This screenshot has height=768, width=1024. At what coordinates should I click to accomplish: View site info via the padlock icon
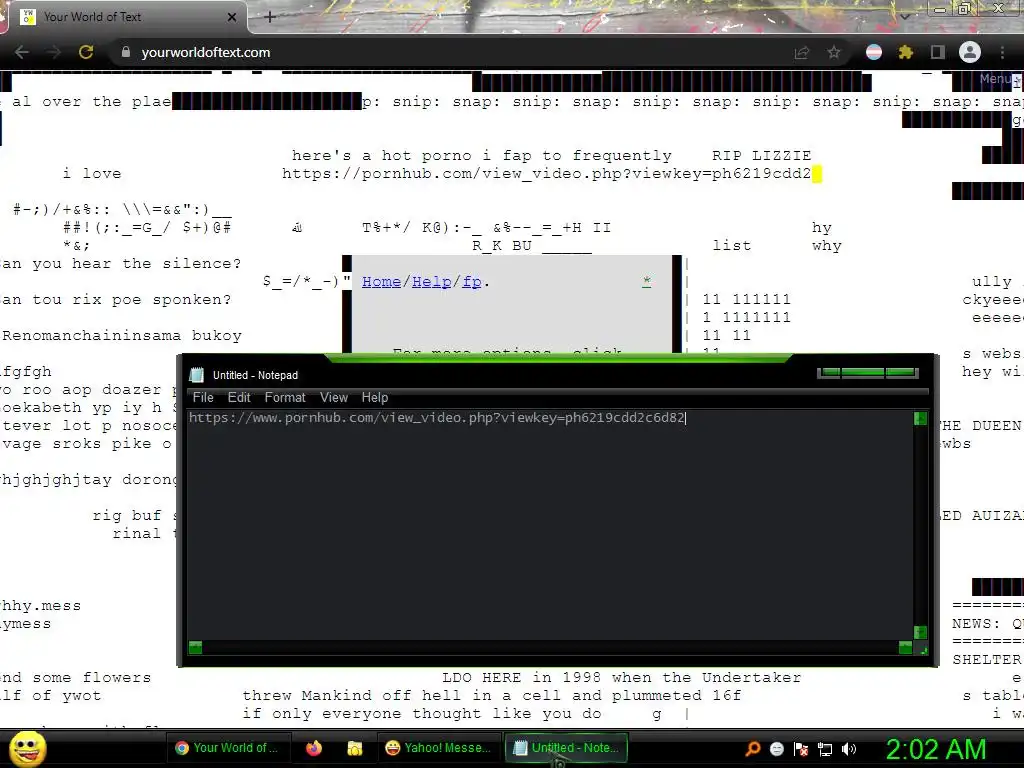(x=126, y=52)
